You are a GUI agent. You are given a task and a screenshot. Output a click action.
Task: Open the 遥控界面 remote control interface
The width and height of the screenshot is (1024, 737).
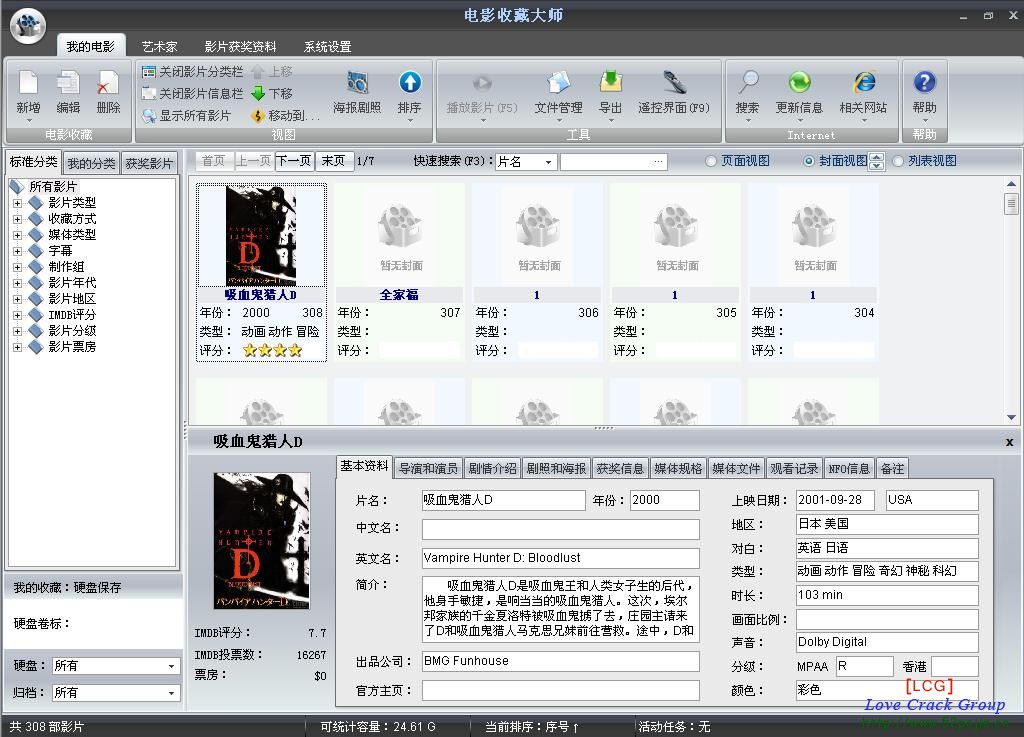click(674, 85)
